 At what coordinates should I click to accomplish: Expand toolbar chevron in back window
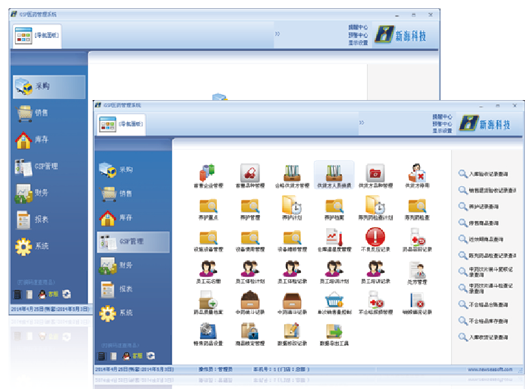point(277,34)
